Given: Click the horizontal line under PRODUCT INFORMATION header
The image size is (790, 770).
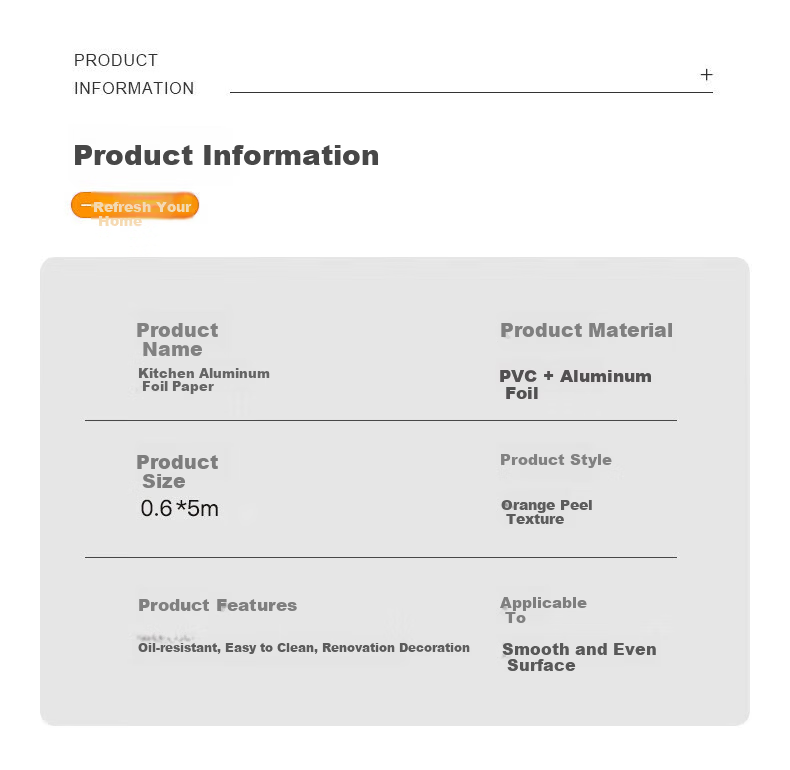Looking at the screenshot, I should [471, 92].
